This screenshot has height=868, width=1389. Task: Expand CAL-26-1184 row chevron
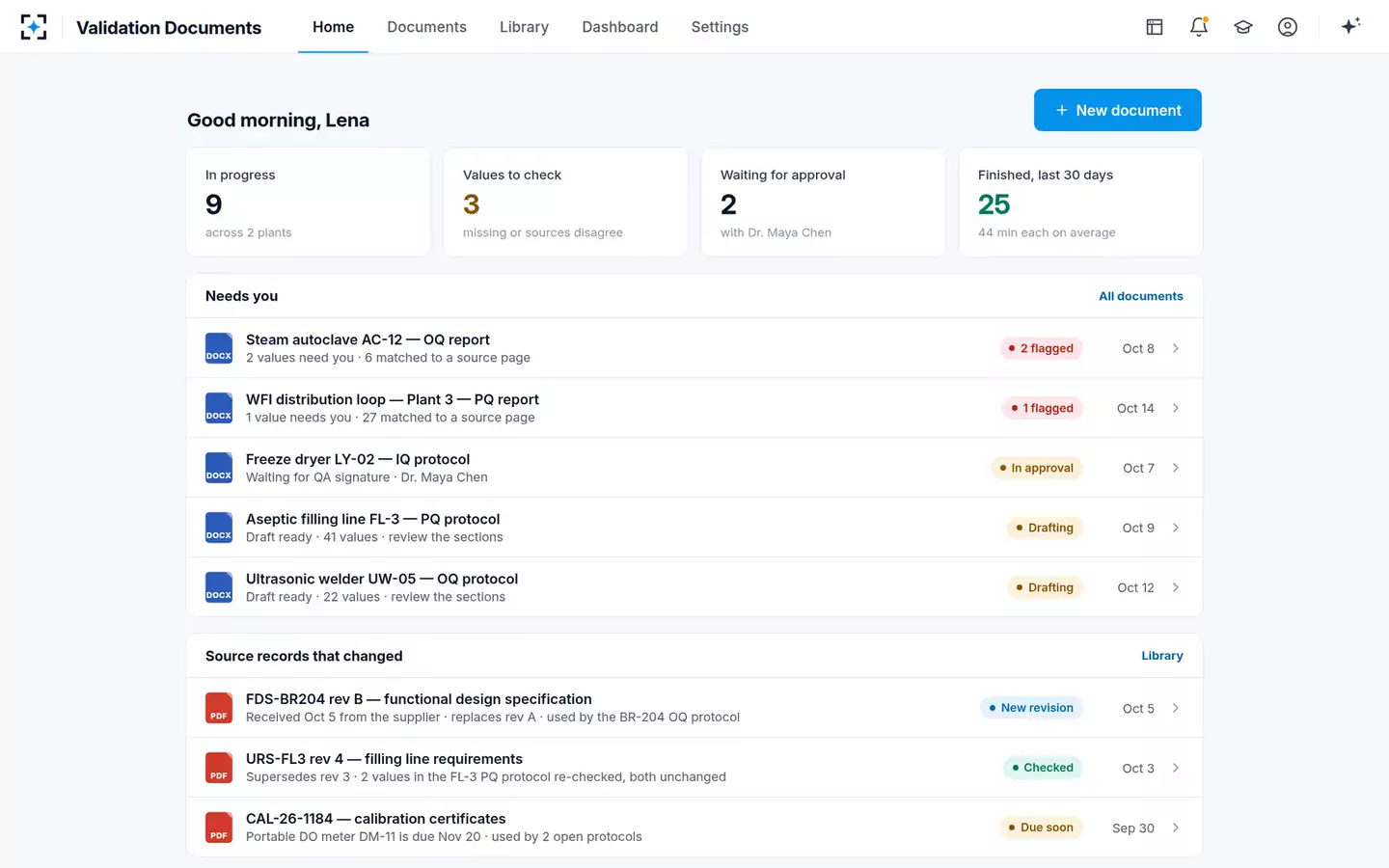[x=1176, y=827]
